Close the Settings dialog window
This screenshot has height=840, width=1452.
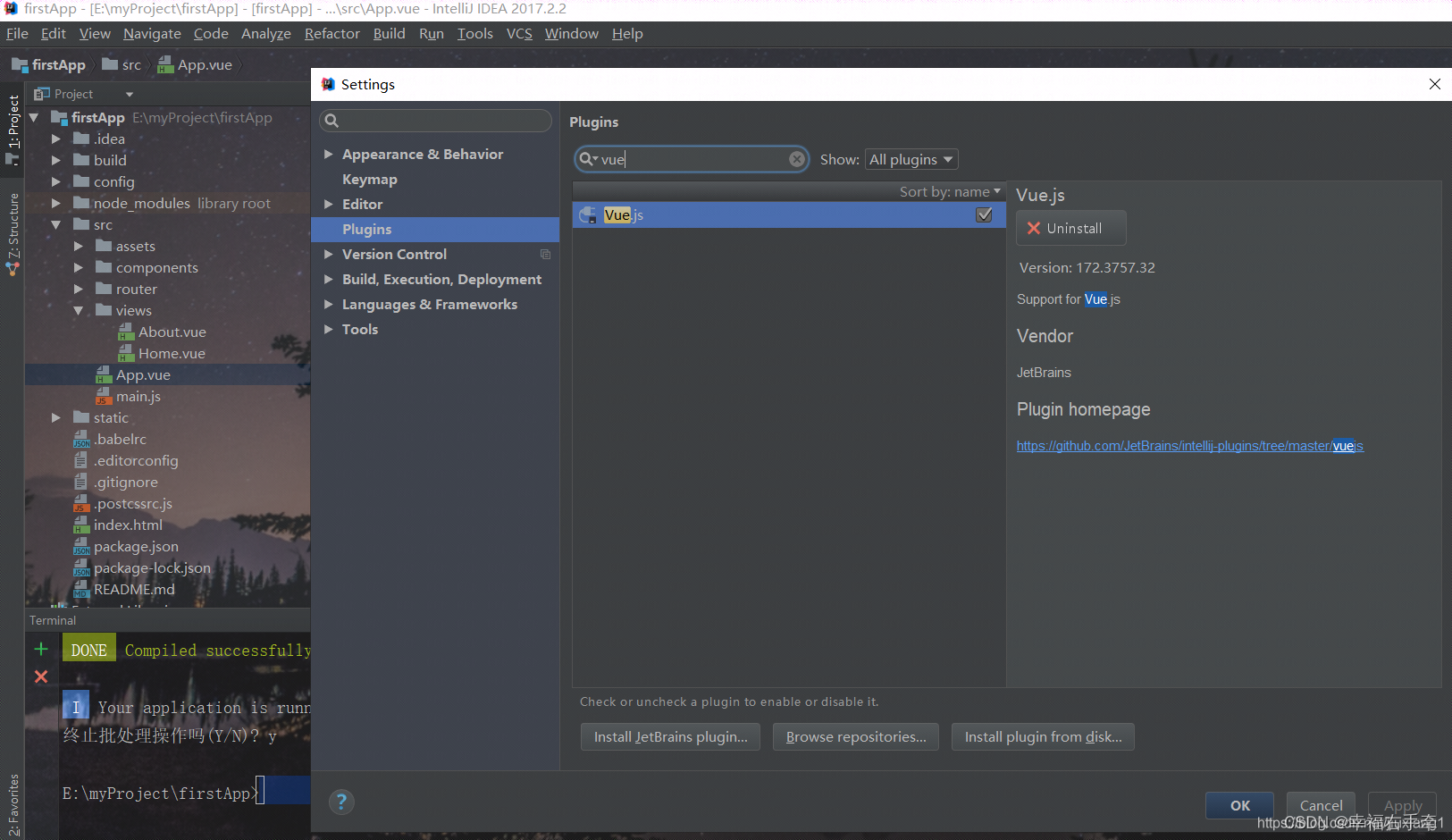click(1434, 84)
